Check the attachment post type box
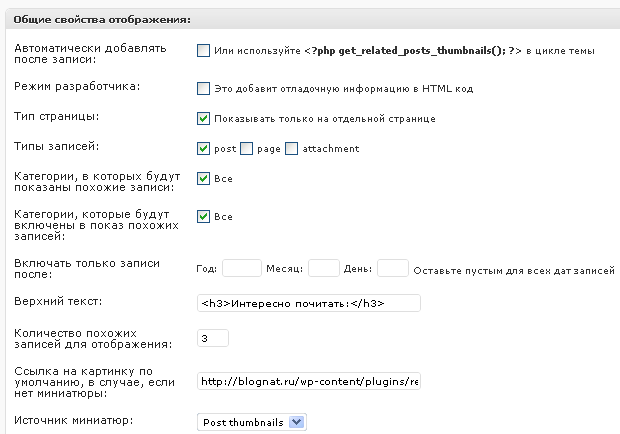This screenshot has width=620, height=434. 292,149
